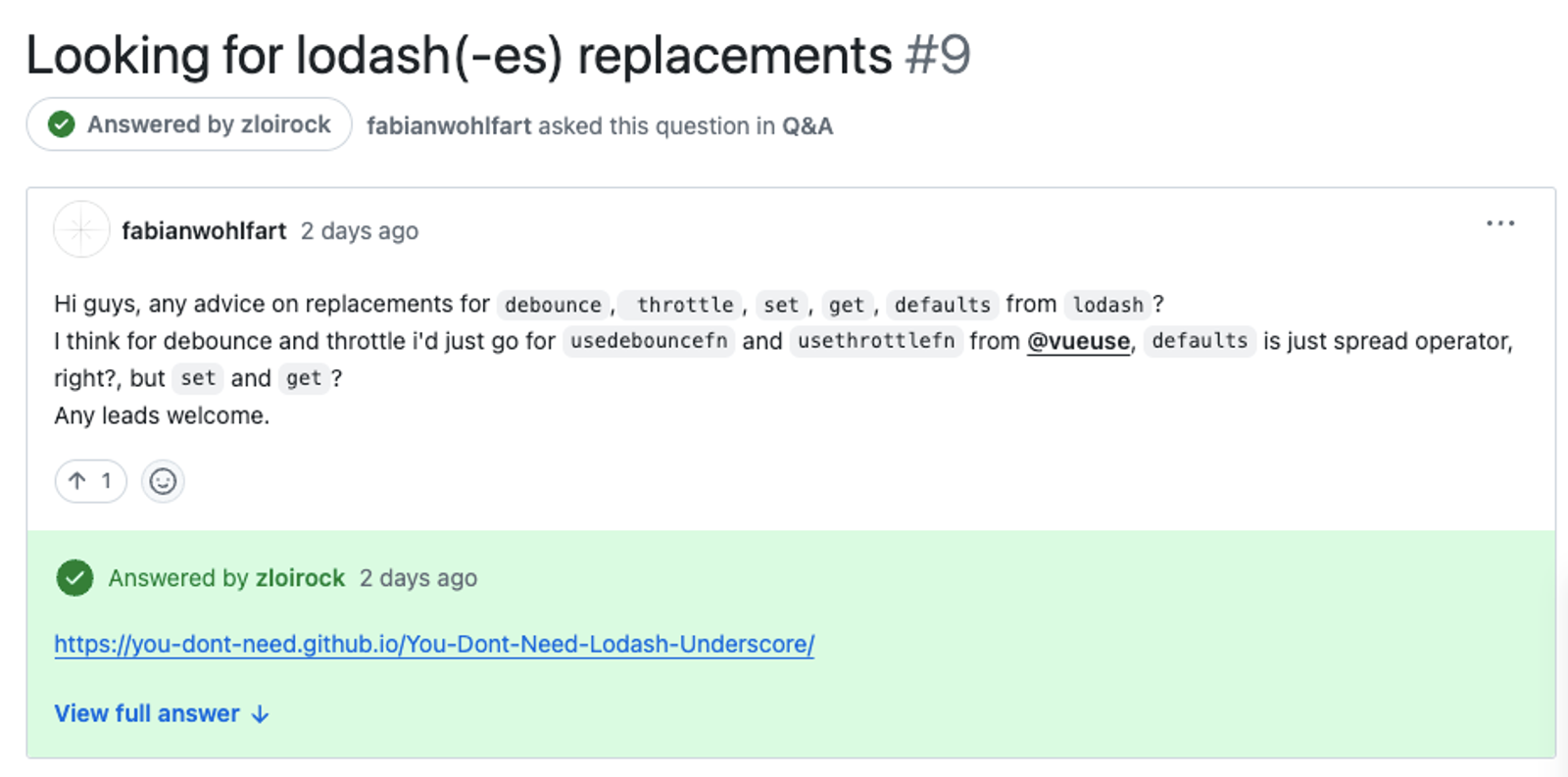Add a reaction with the smiley icon
The height and width of the screenshot is (777, 1568).
tap(163, 481)
